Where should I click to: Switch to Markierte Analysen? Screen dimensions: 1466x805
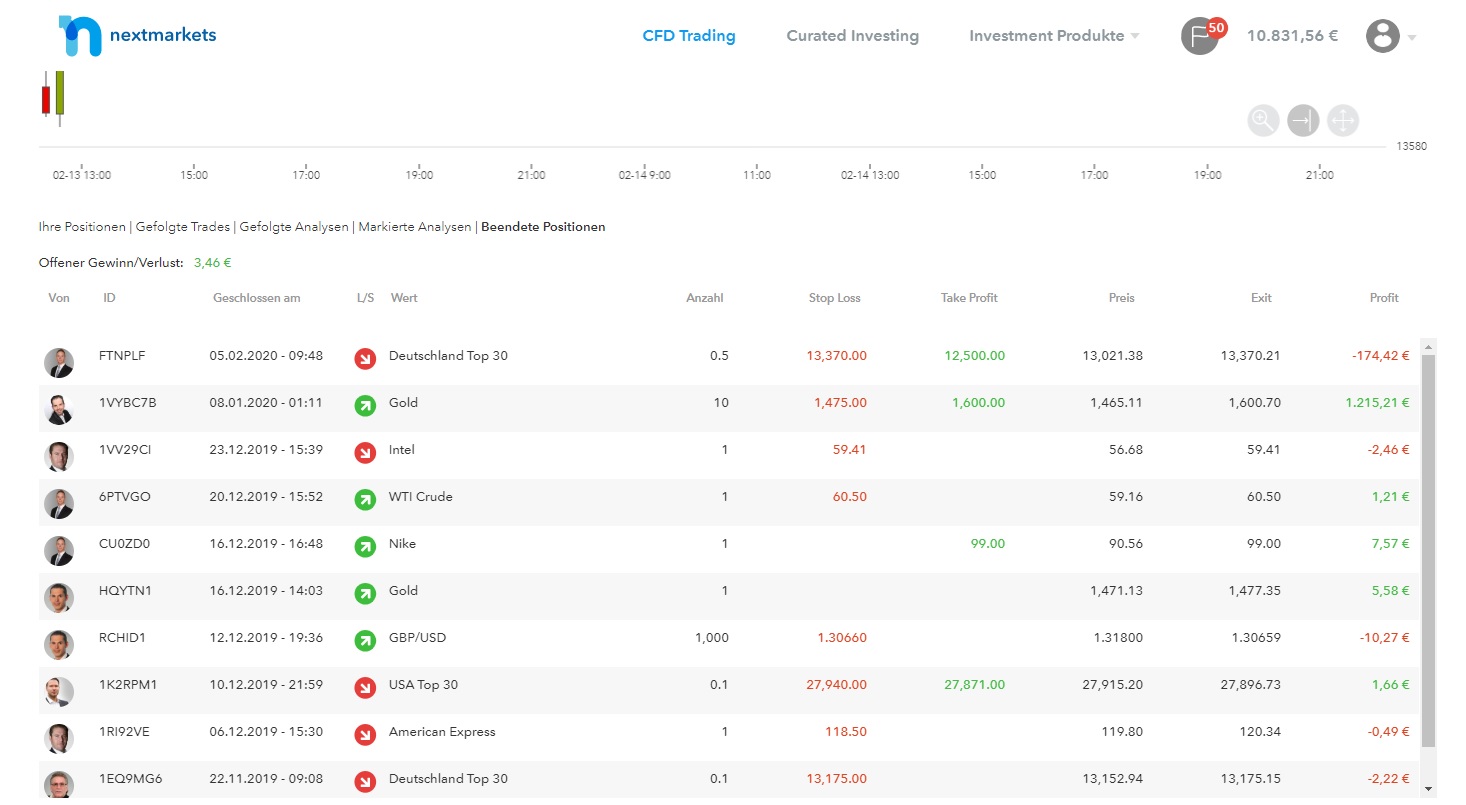(x=415, y=227)
